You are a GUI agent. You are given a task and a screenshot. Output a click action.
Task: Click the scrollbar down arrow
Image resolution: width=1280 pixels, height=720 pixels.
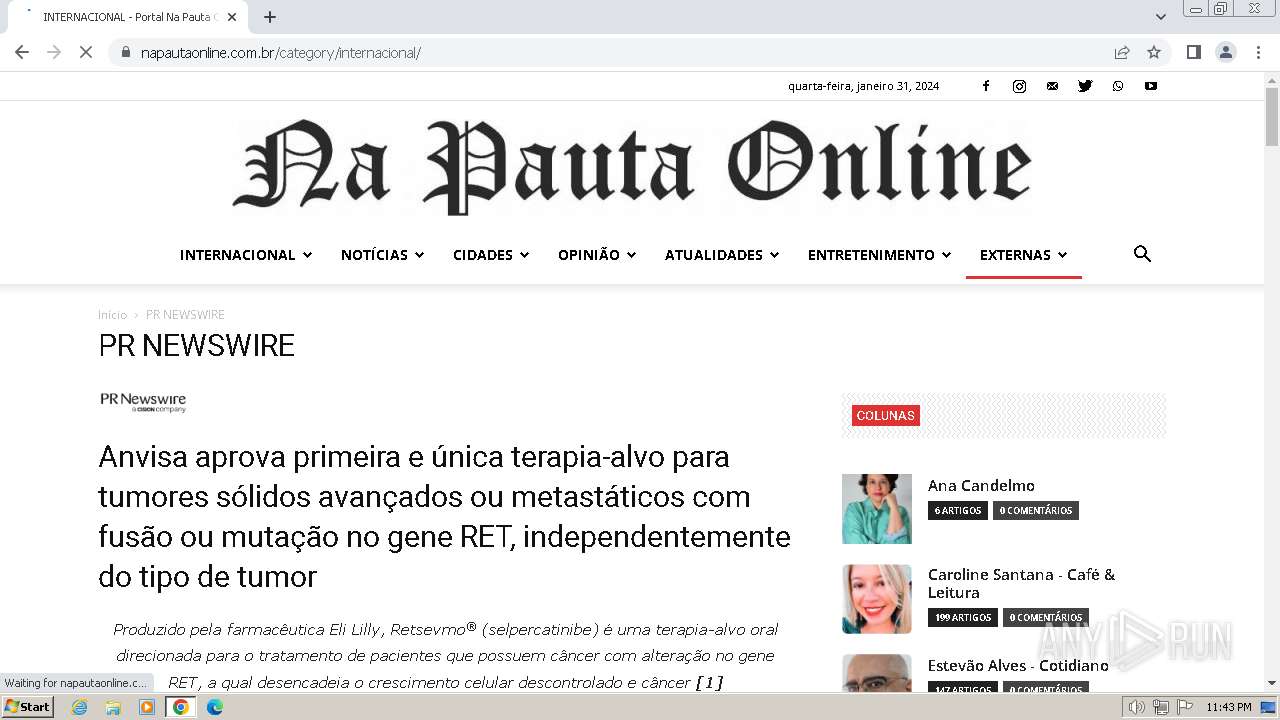pos(1272,684)
